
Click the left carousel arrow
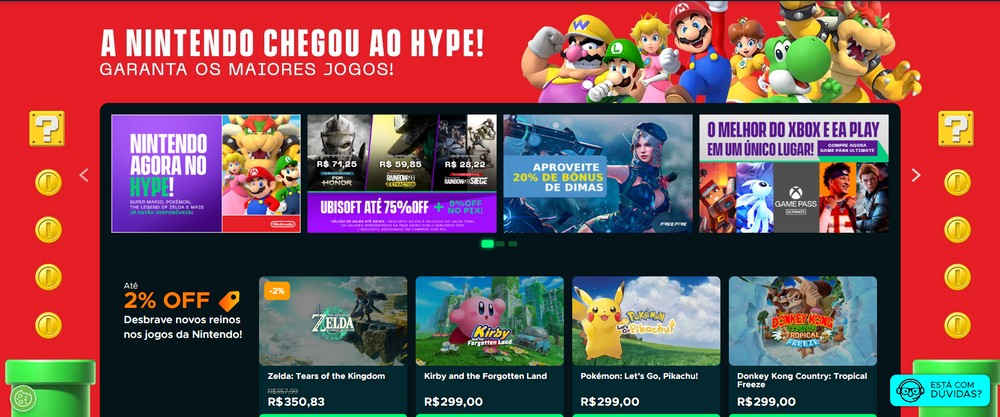[84, 175]
